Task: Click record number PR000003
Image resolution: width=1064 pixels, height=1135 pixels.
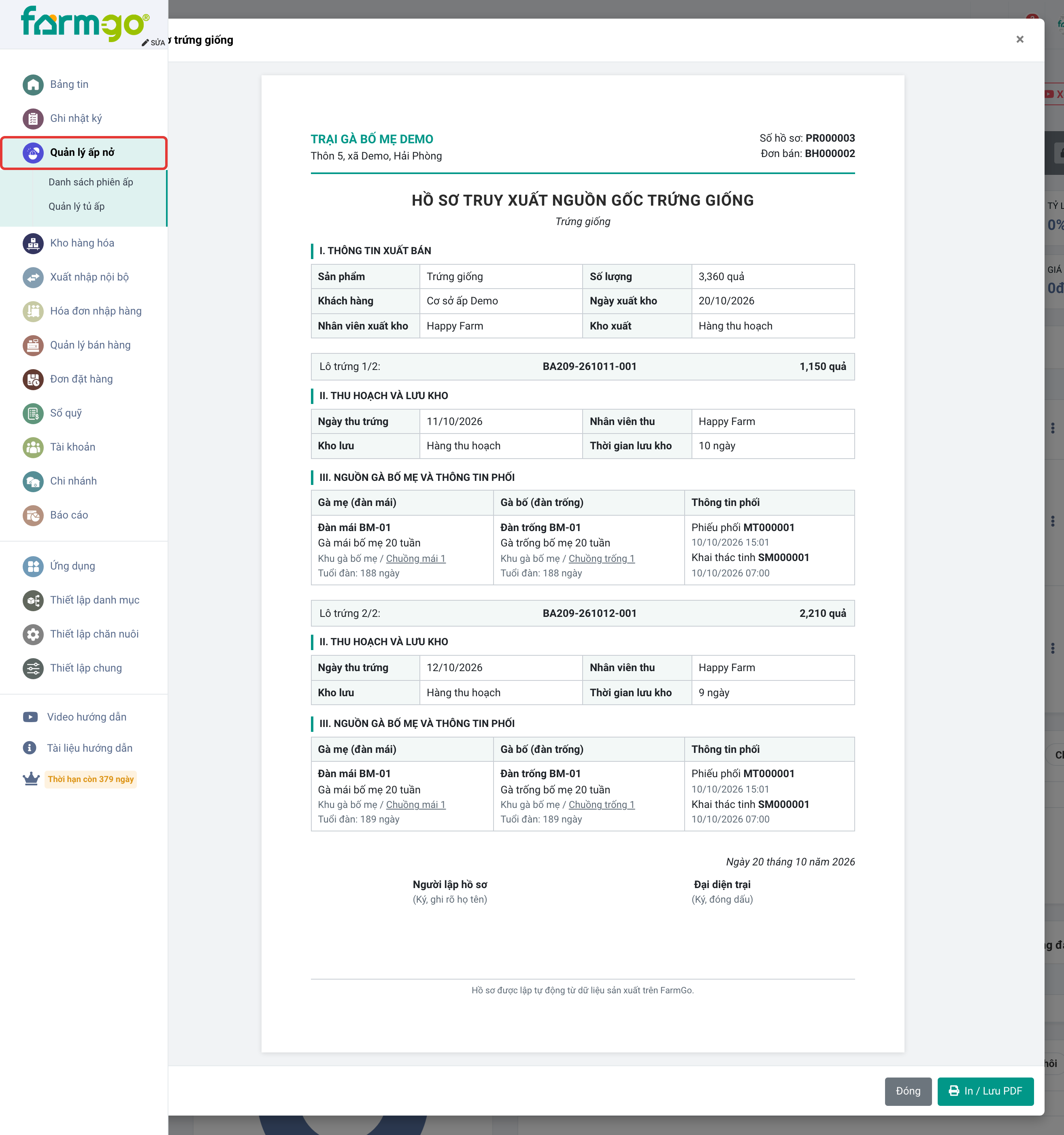Action: click(830, 138)
